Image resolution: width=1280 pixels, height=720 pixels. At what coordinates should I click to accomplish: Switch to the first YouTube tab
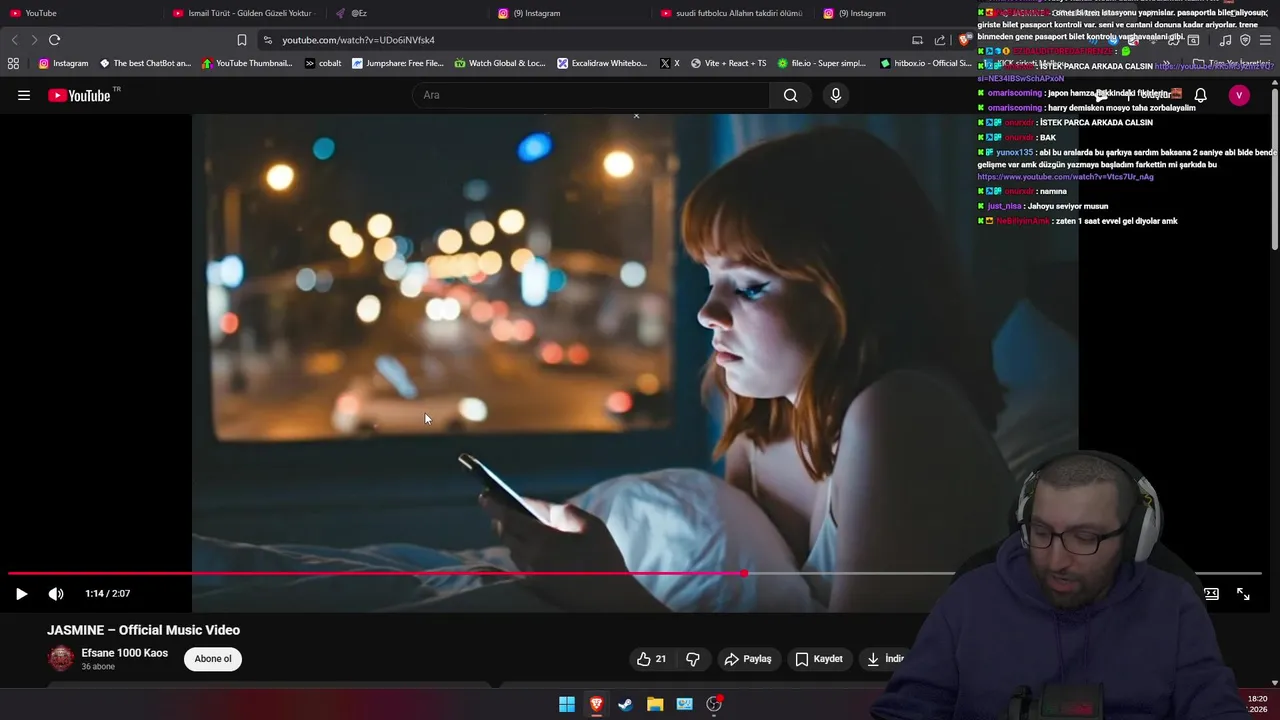click(80, 13)
